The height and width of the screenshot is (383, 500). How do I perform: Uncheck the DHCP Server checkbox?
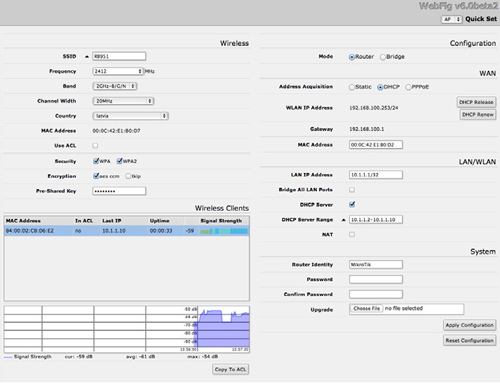click(352, 204)
